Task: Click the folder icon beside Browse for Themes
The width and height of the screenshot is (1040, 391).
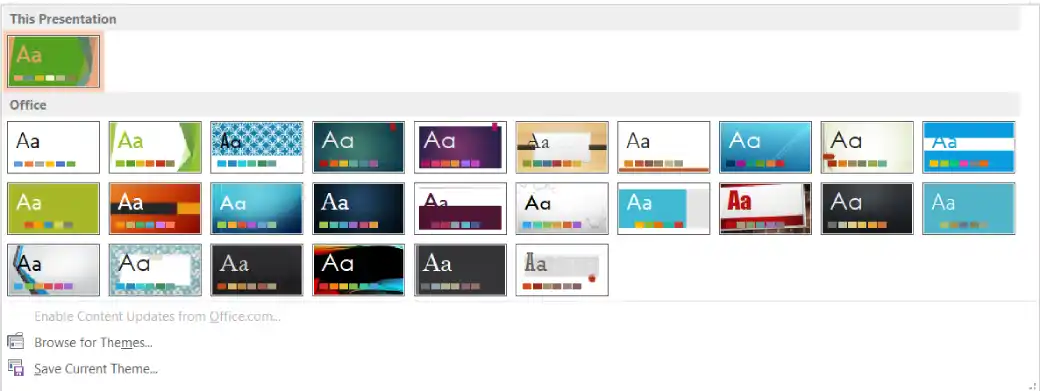Action: [16, 342]
